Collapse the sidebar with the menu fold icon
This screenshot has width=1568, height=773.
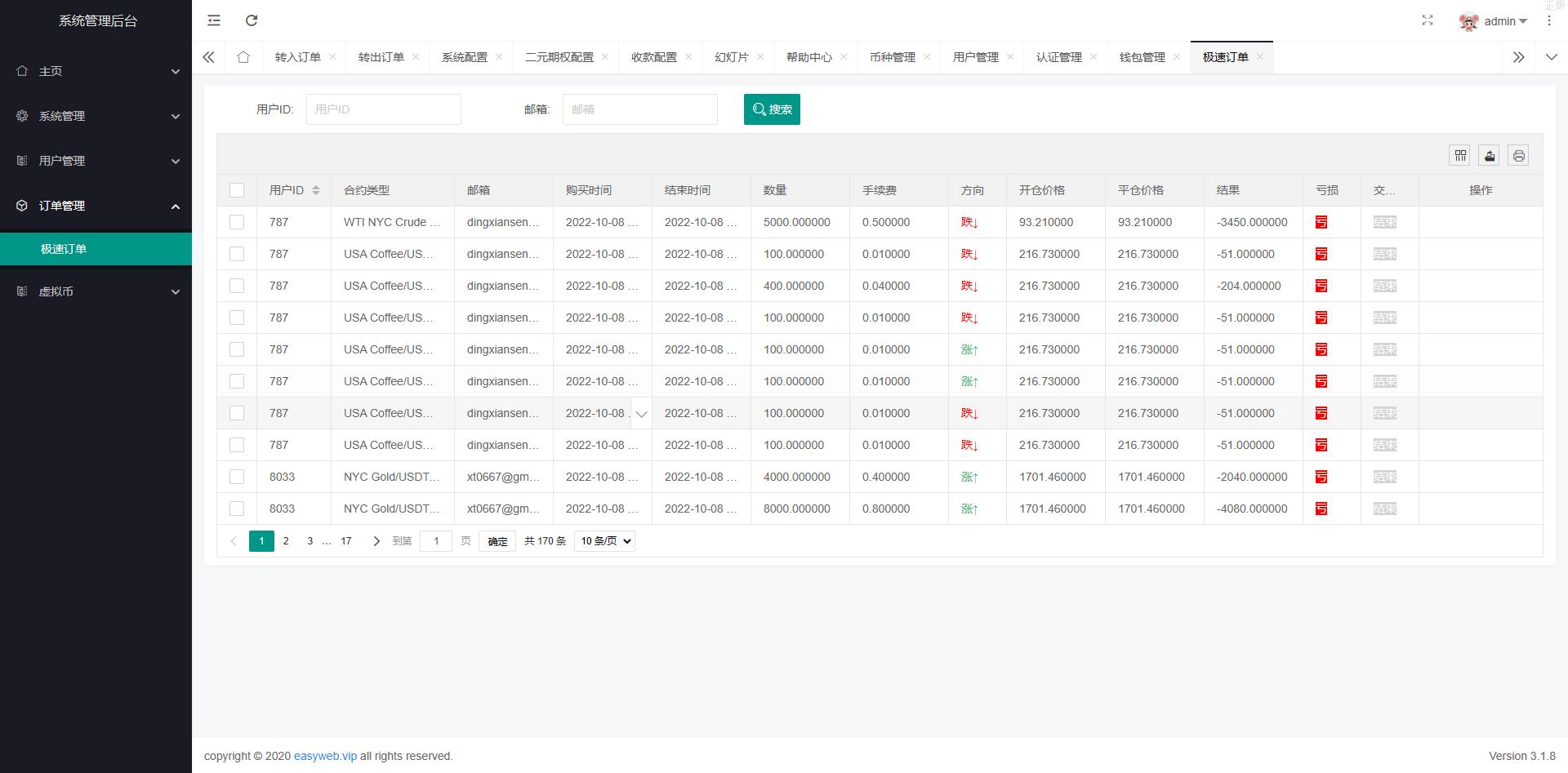click(x=214, y=20)
